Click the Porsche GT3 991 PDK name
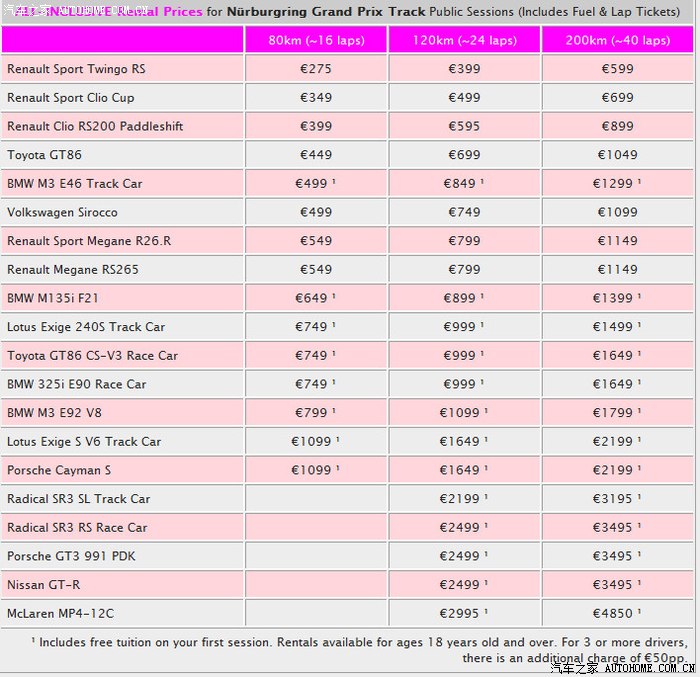This screenshot has height=677, width=700. 69,556
